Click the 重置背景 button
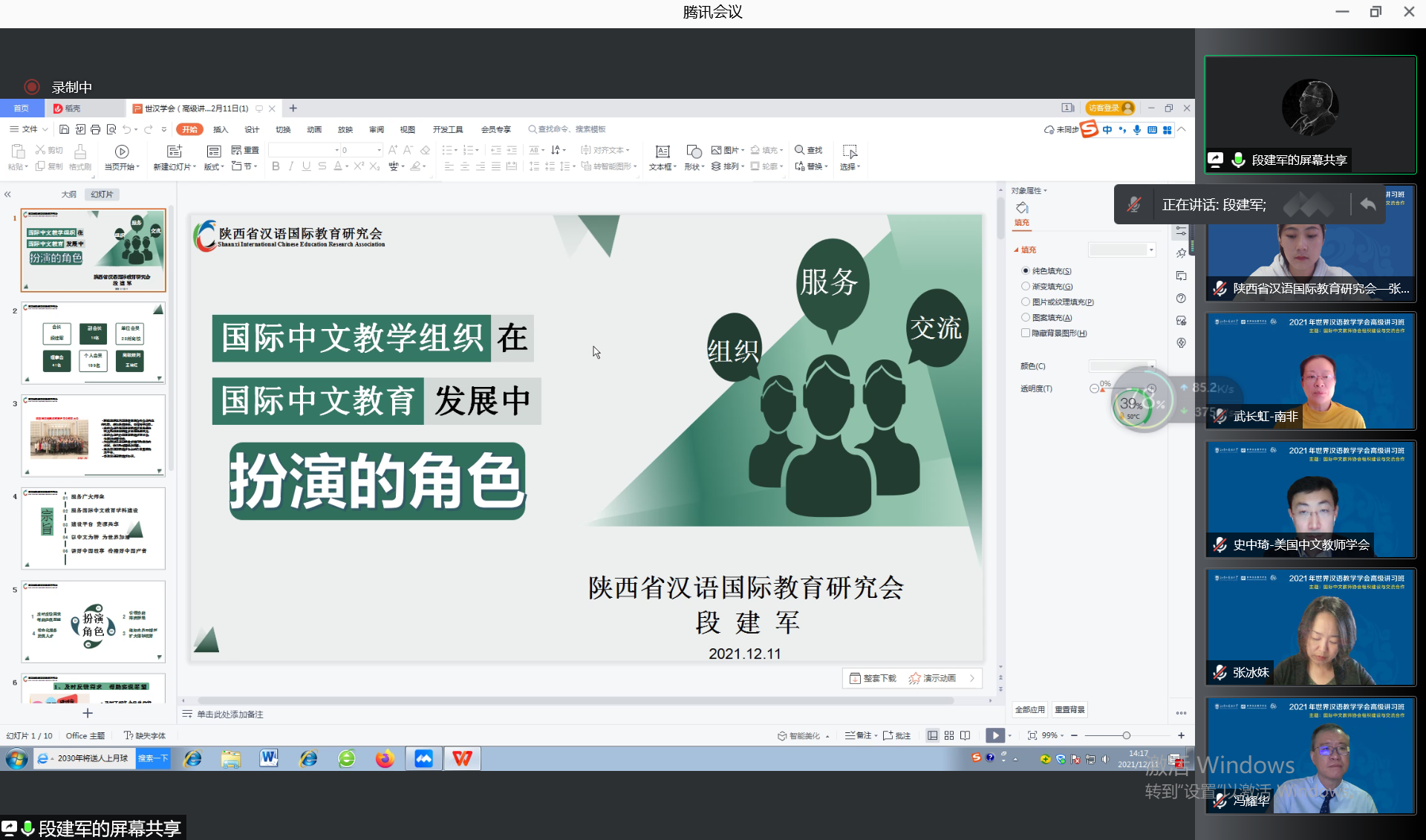 [x=1069, y=709]
